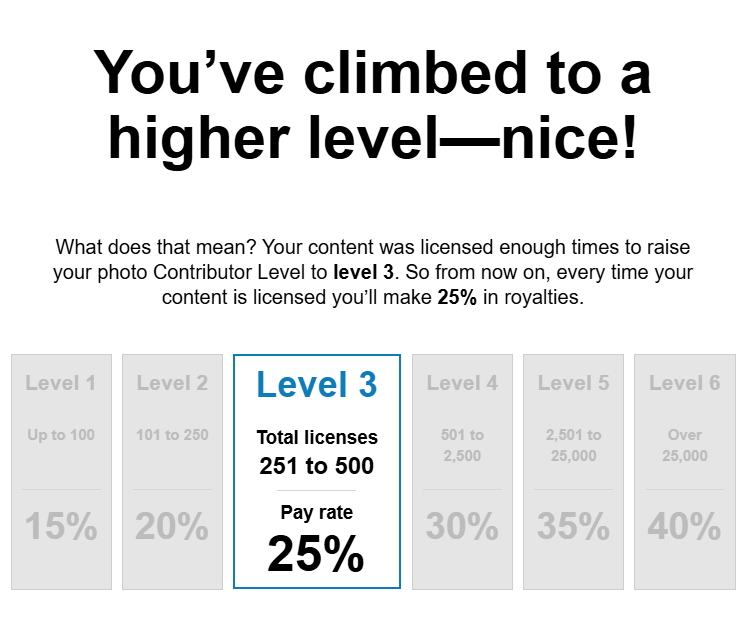Click the "101 to 250" license range
This screenshot has height=635, width=744.
[172, 435]
